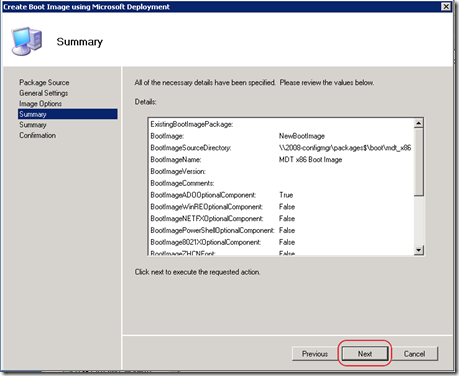
Task: Click the BootImage: label row
Action: click(167, 136)
